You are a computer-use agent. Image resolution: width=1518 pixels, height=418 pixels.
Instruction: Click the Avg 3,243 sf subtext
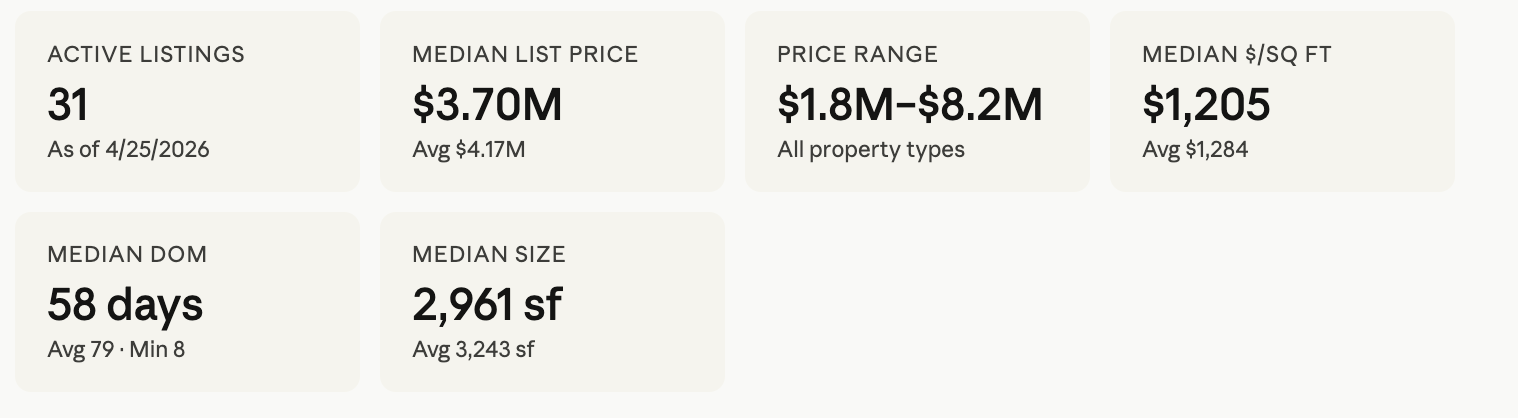475,350
